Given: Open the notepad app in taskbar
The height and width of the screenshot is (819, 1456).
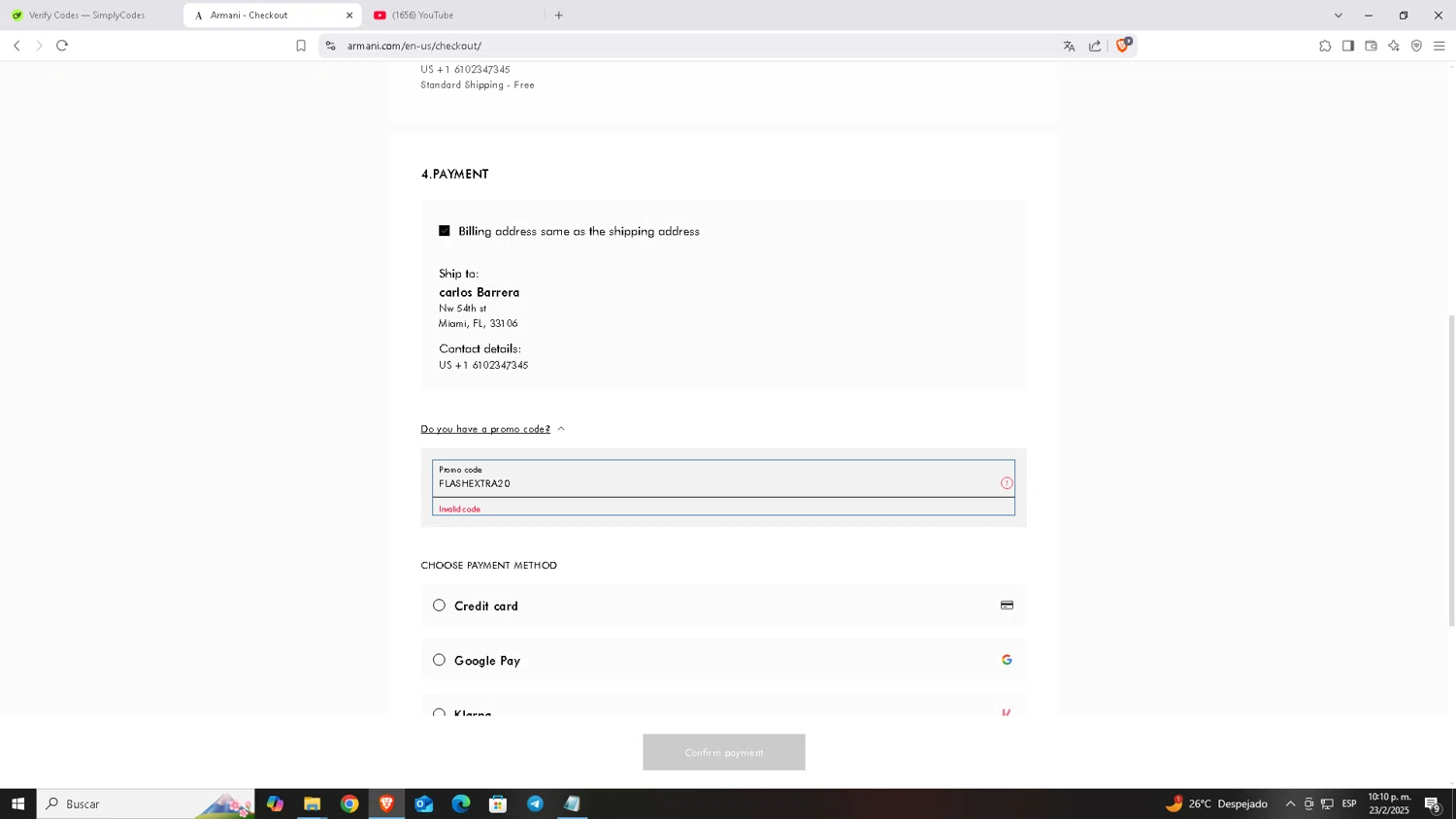Looking at the screenshot, I should pyautogui.click(x=573, y=803).
